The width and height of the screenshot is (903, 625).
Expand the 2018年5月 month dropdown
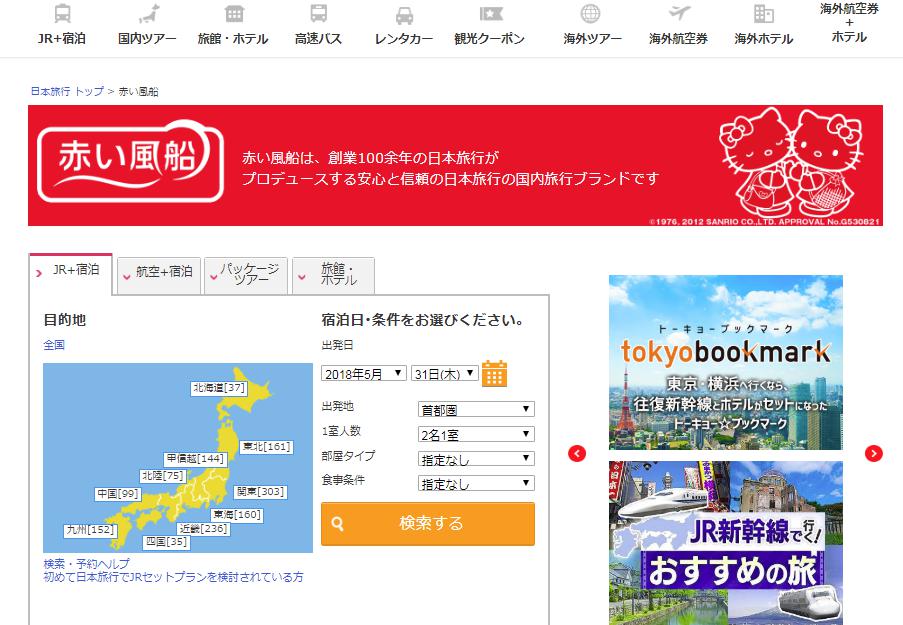tap(364, 373)
